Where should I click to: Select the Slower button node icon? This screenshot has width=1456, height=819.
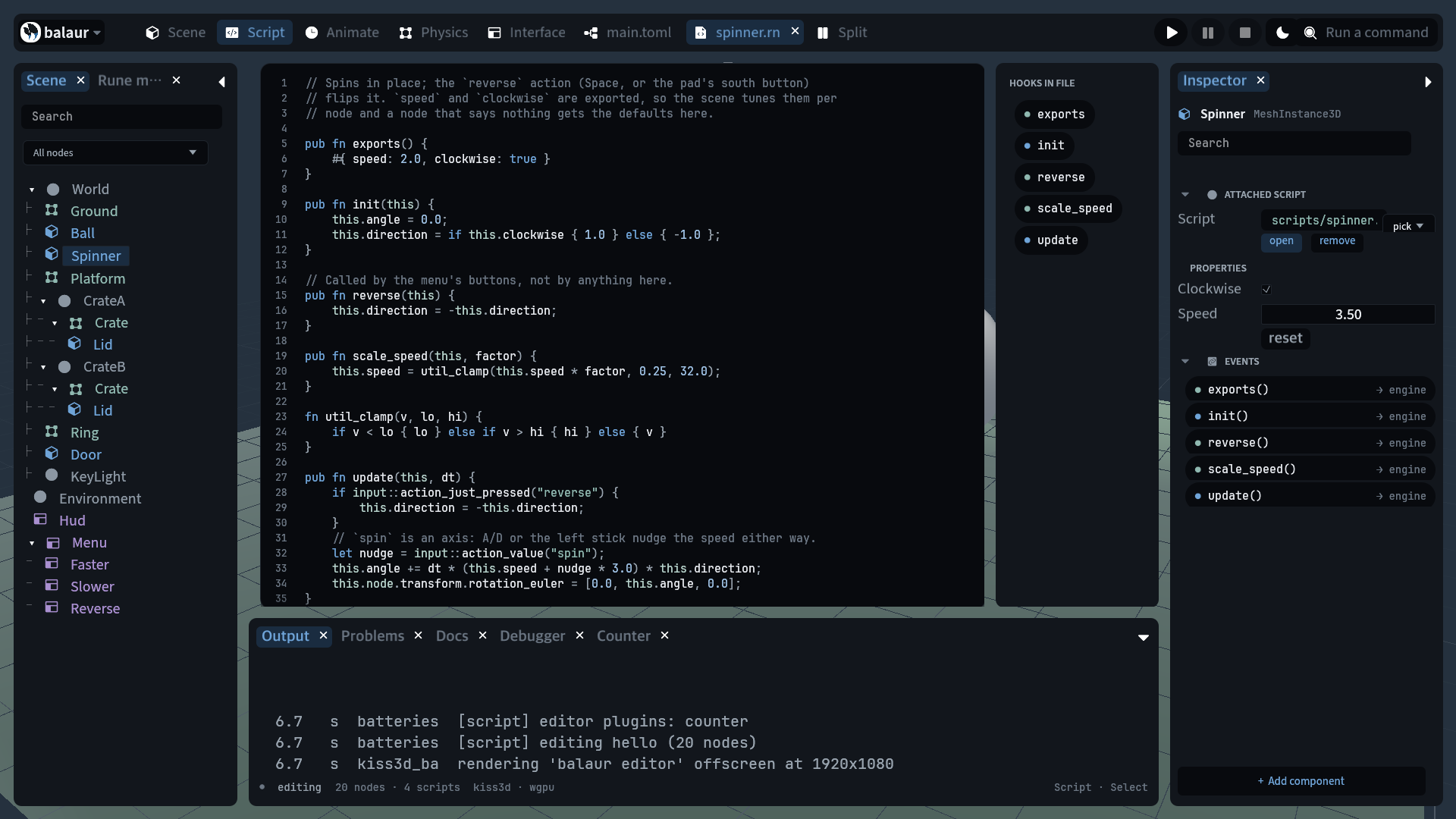pos(52,585)
